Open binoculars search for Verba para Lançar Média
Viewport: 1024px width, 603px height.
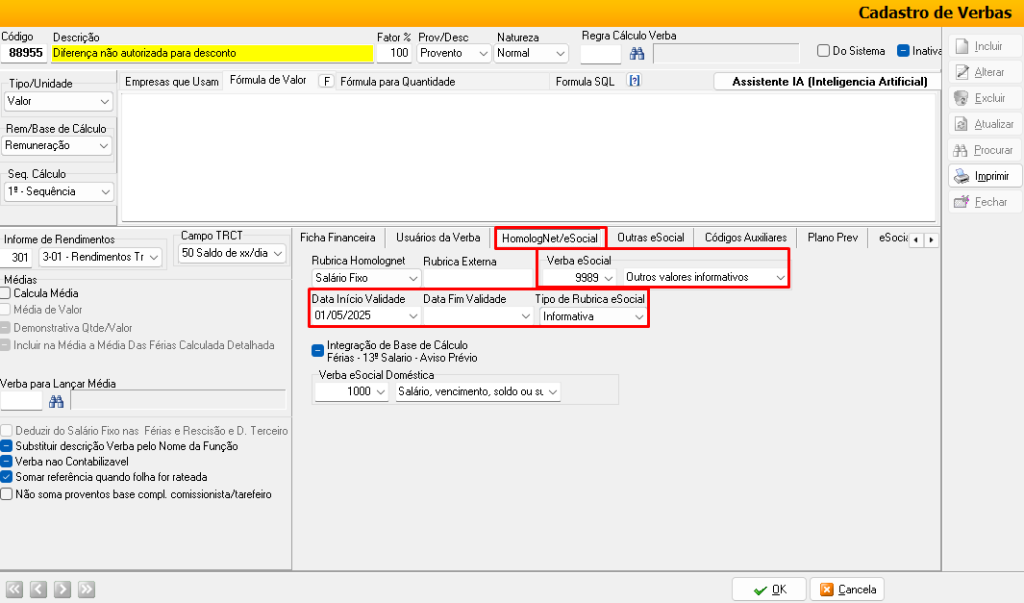pos(56,401)
